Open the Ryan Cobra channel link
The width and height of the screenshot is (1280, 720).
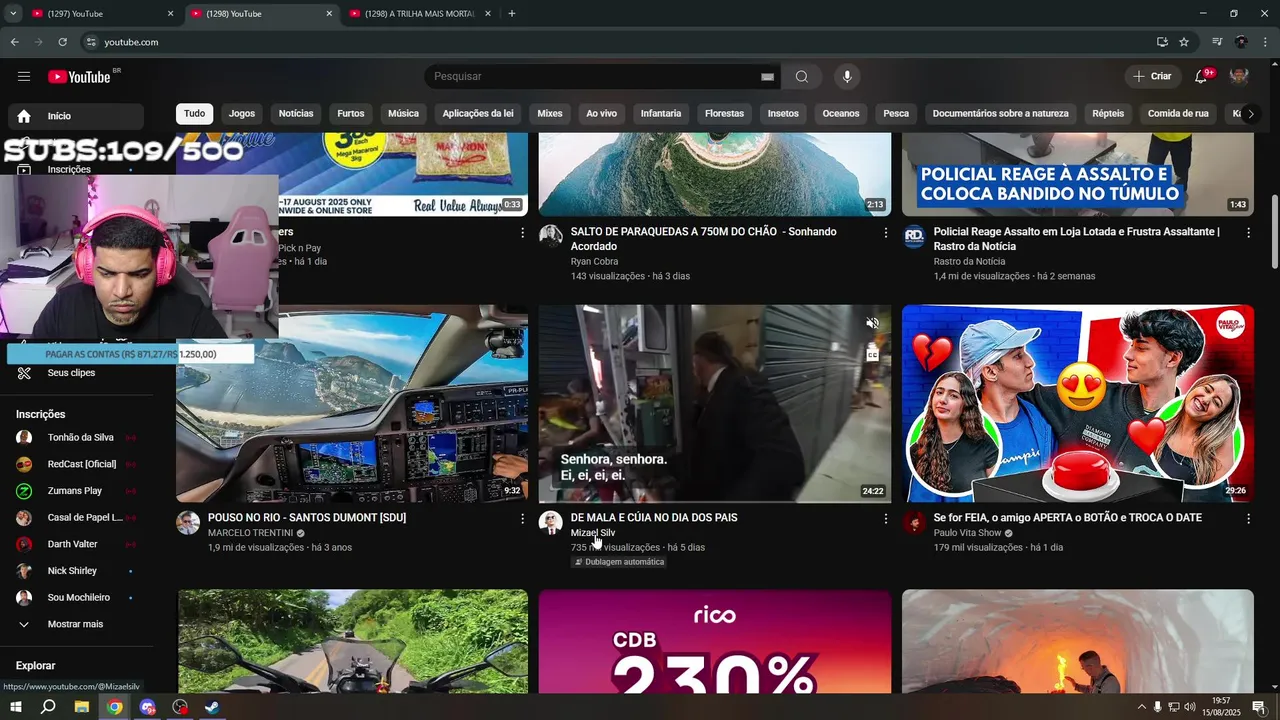(594, 262)
